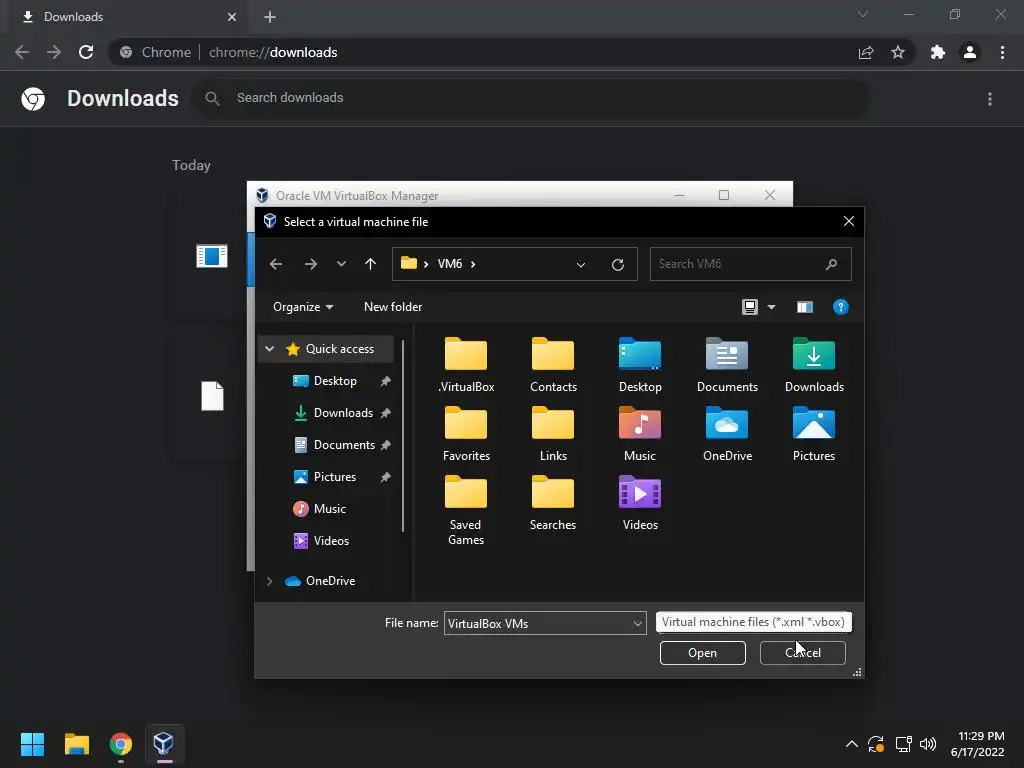Open Windows Start menu
This screenshot has width=1024, height=768.
(x=32, y=744)
